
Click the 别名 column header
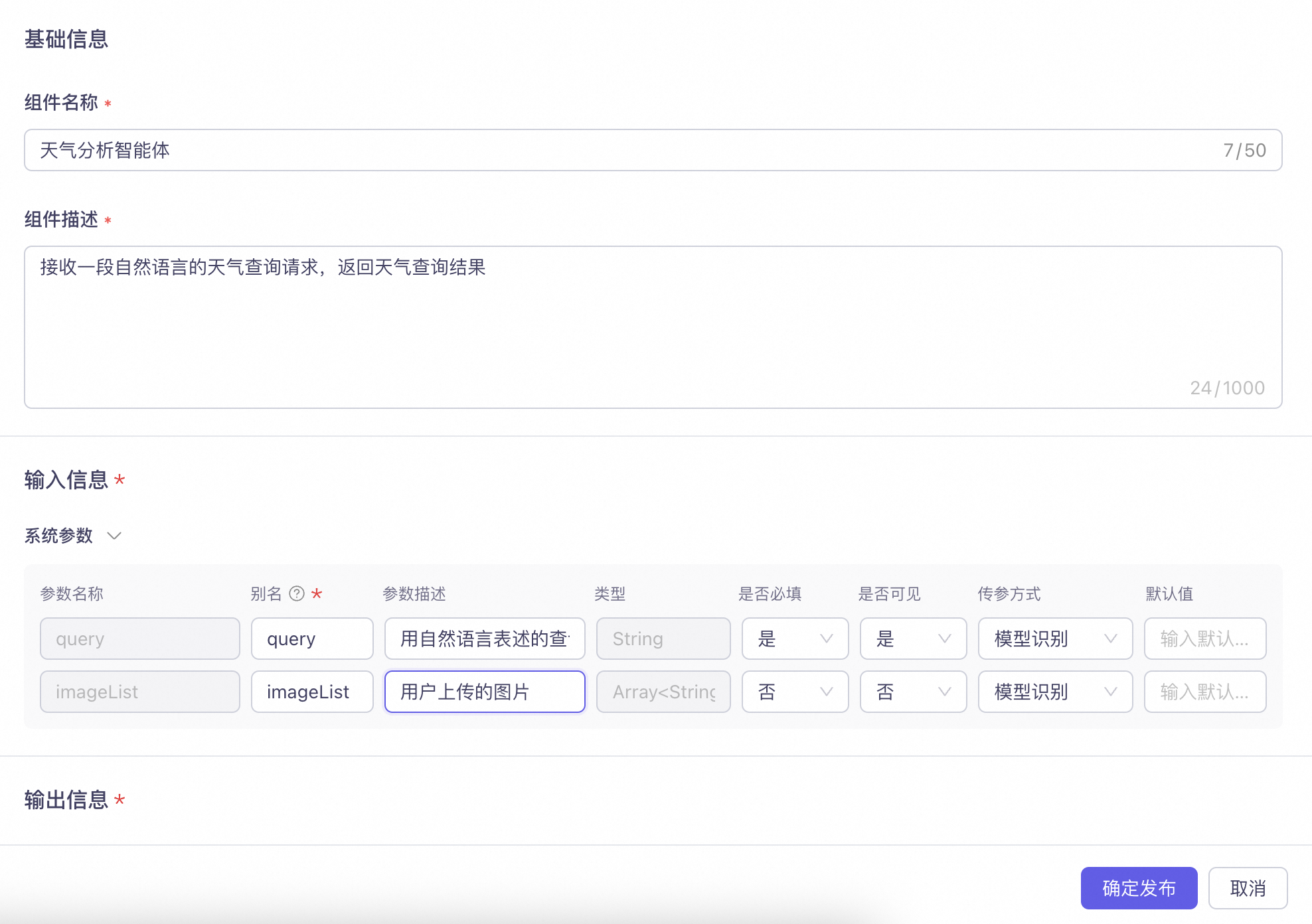coord(266,593)
